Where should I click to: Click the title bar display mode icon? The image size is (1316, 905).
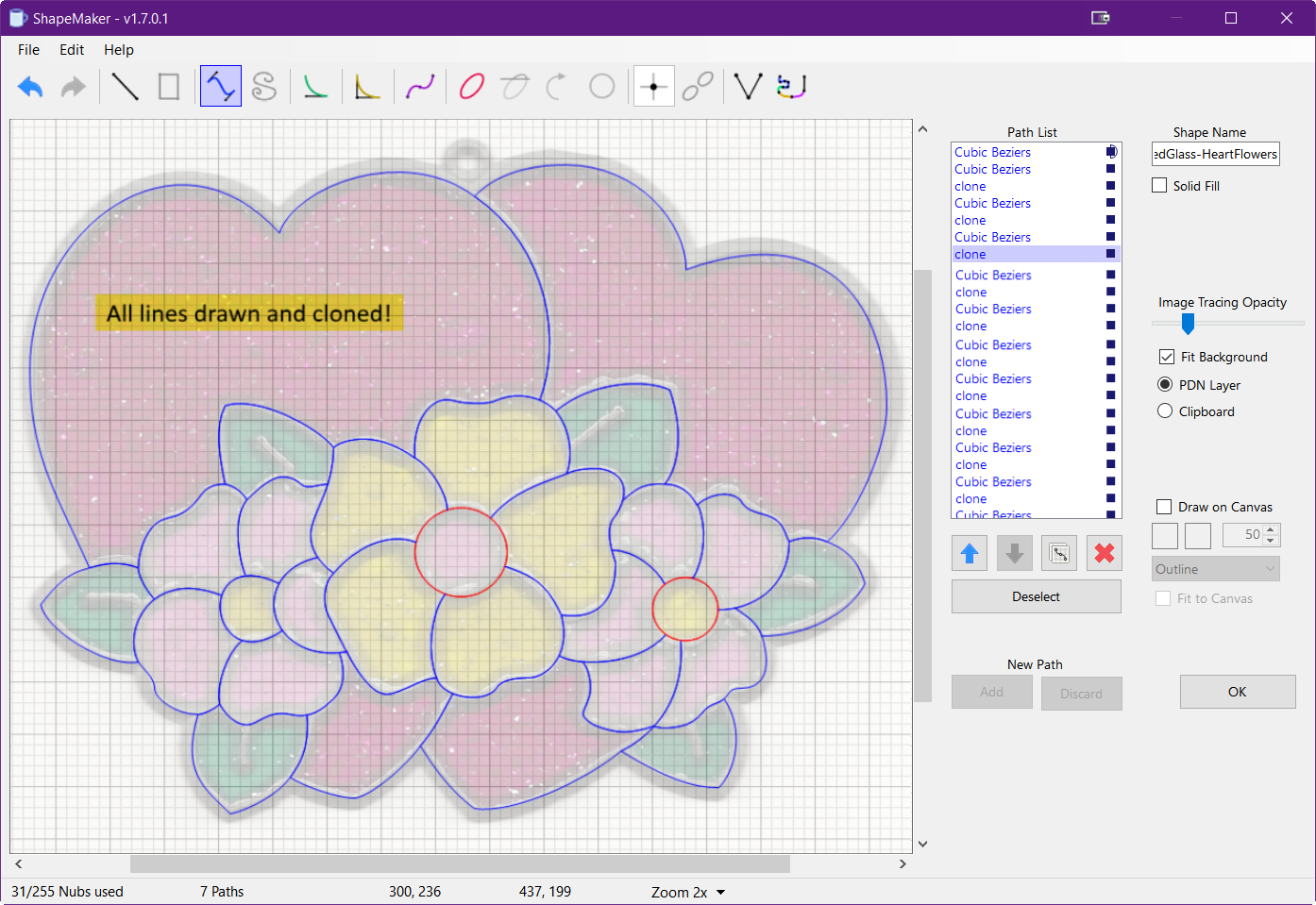click(x=1100, y=18)
